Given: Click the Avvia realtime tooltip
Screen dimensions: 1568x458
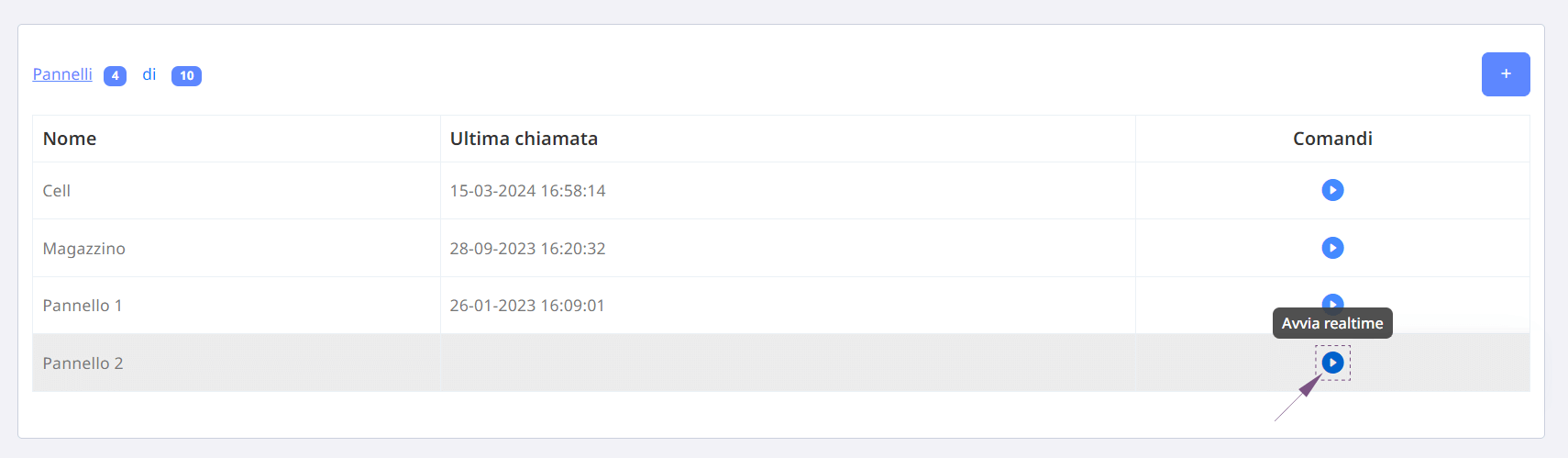Looking at the screenshot, I should click(1332, 323).
